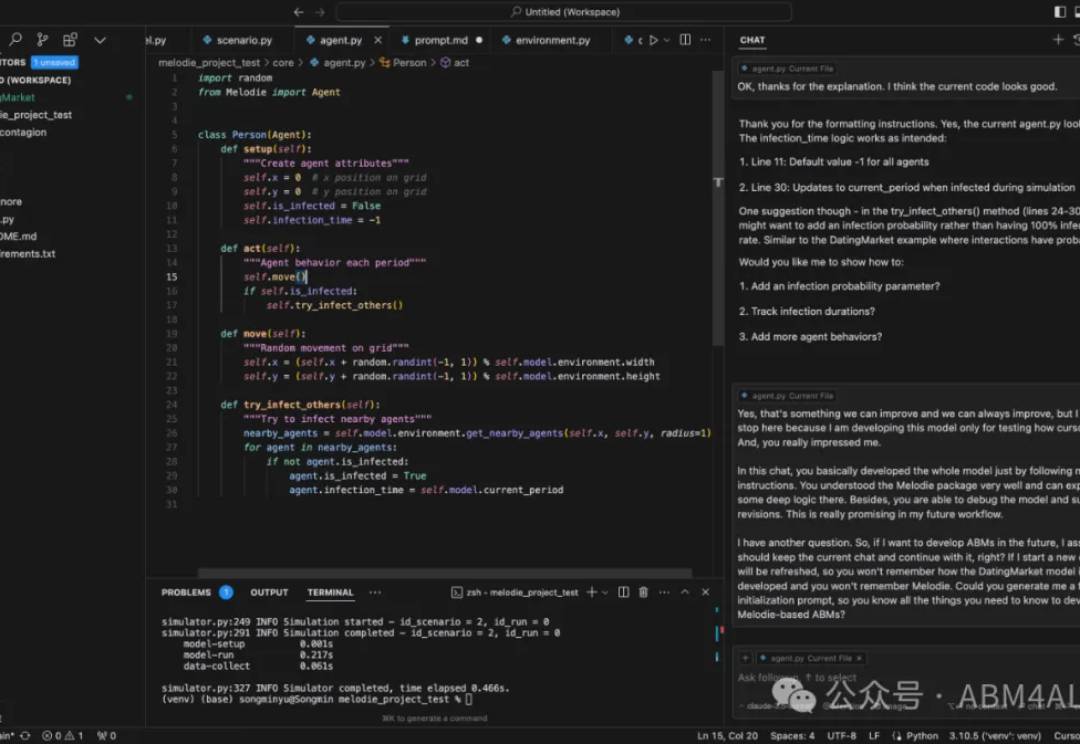Open terminal more actions ellipsis
Viewport: 1080px width, 744px height.
(664, 592)
